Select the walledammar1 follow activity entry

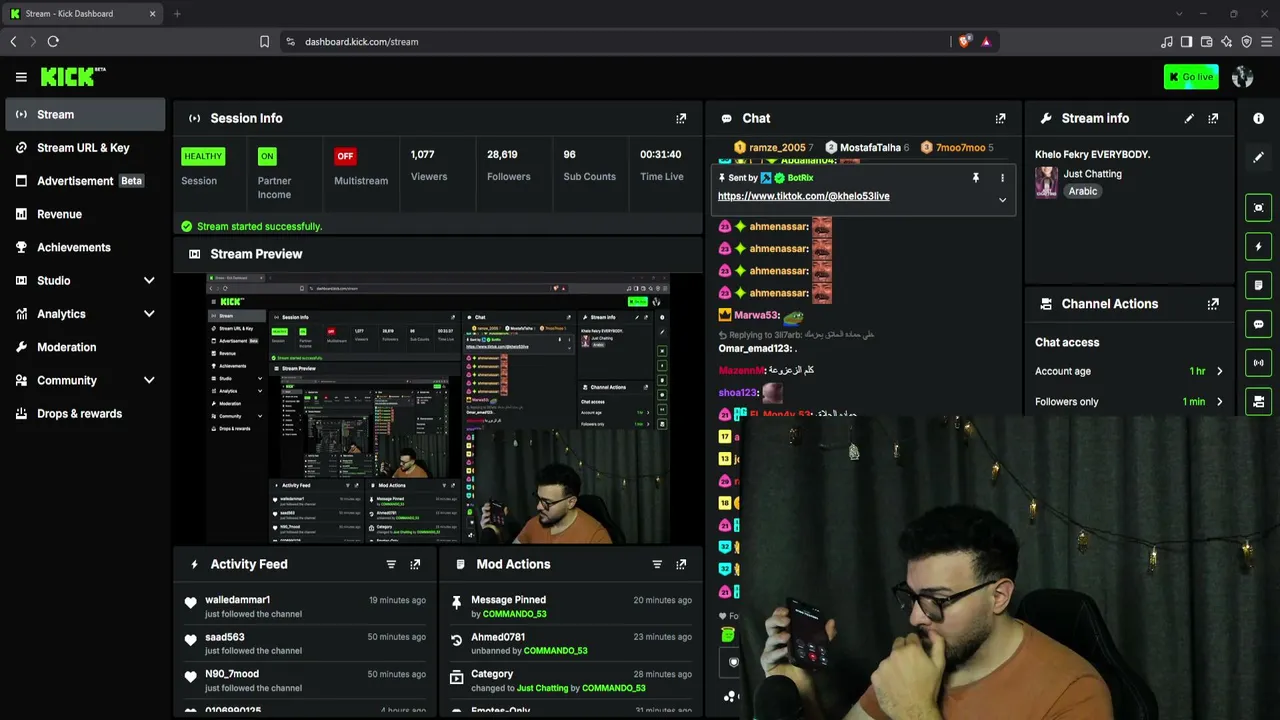tap(305, 607)
